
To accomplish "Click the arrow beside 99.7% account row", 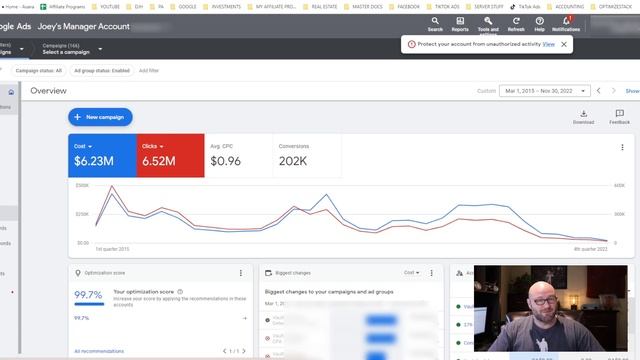I will [244, 318].
